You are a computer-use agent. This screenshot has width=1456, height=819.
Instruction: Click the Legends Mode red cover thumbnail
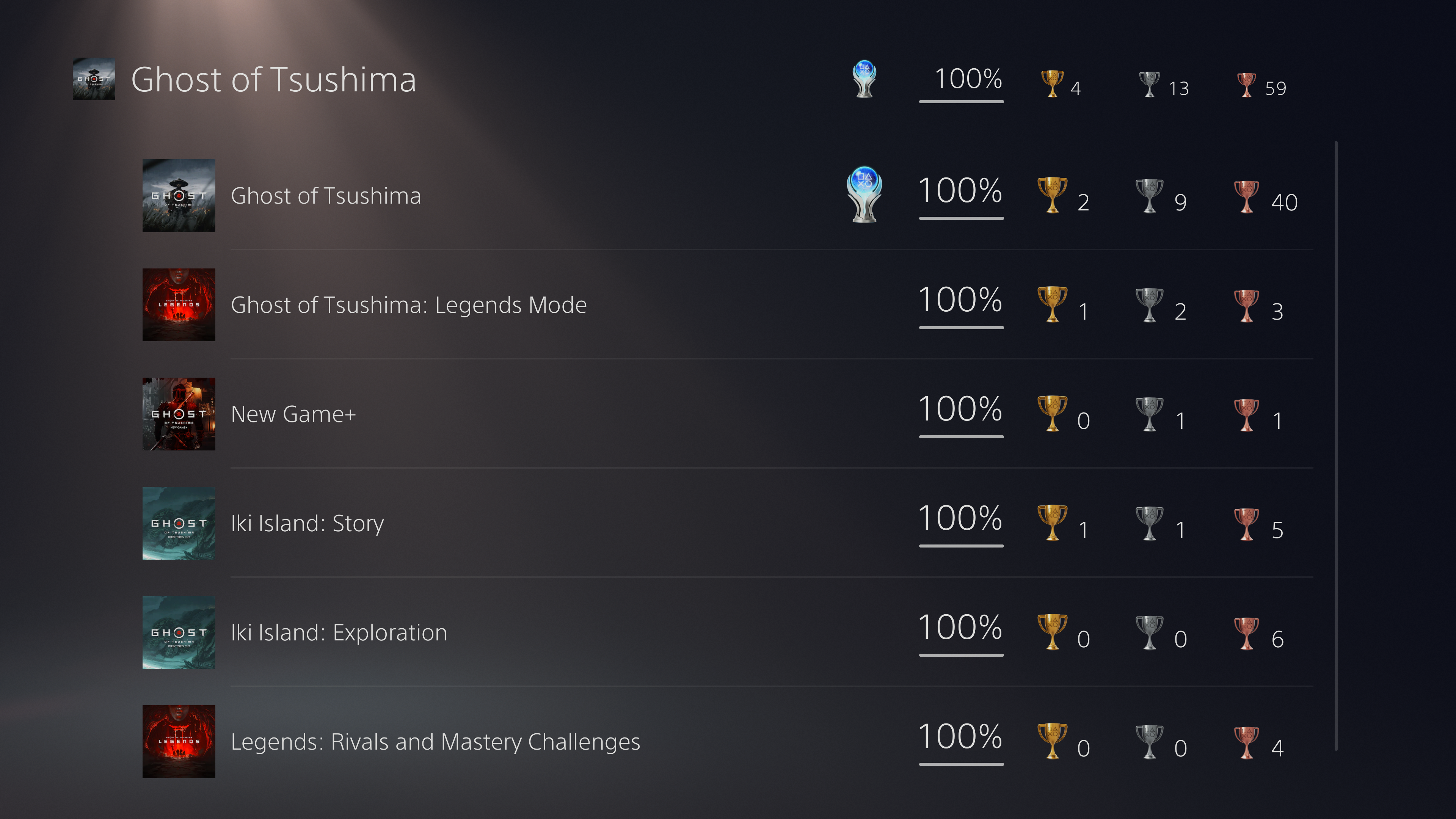[x=179, y=304]
